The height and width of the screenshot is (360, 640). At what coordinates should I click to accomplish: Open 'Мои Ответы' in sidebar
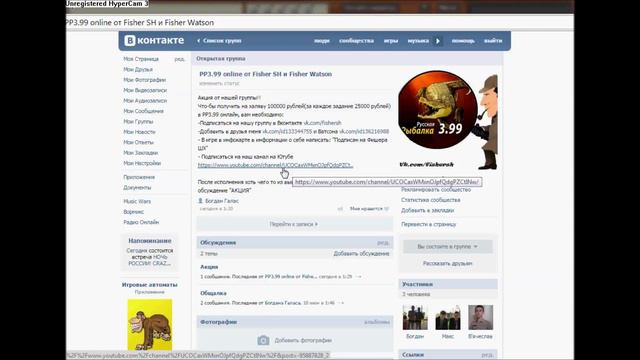tap(138, 142)
